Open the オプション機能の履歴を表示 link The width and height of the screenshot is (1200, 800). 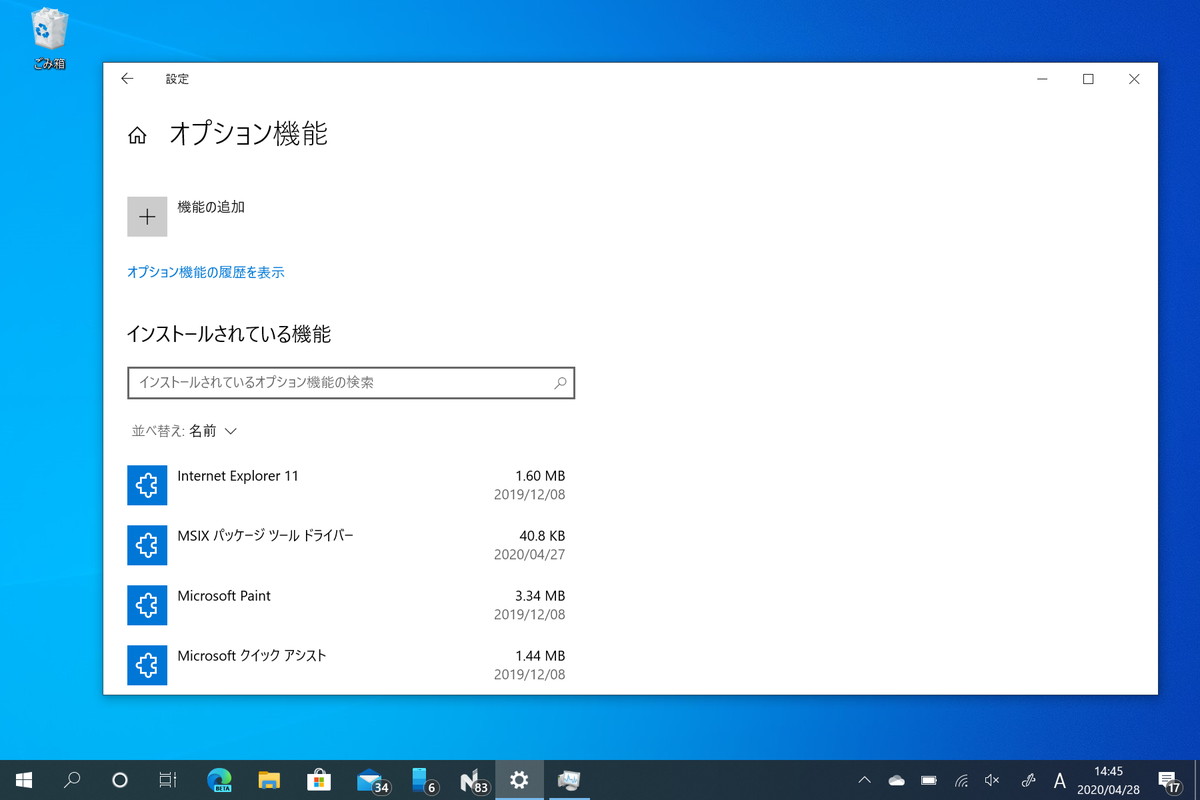point(204,271)
